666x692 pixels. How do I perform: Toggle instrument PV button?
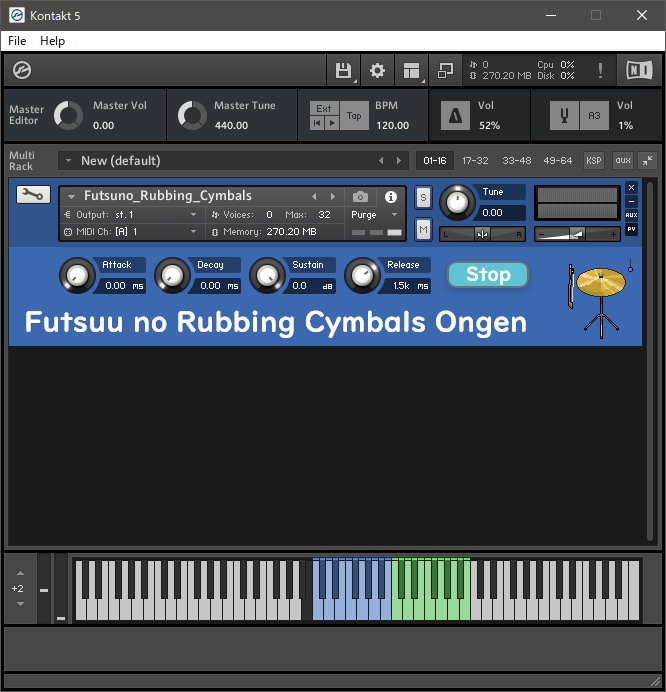click(632, 229)
